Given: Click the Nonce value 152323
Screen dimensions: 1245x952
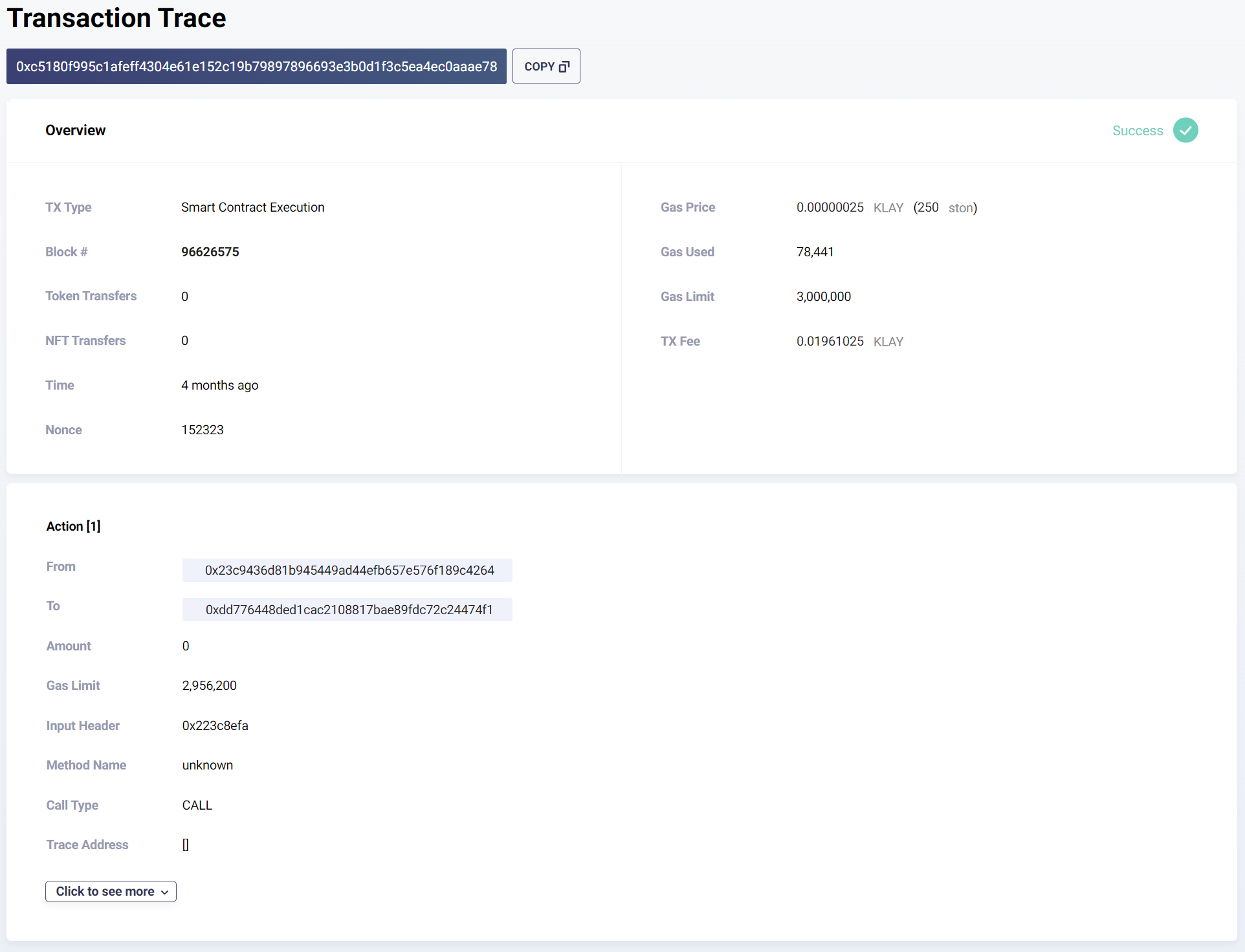Looking at the screenshot, I should coord(202,430).
